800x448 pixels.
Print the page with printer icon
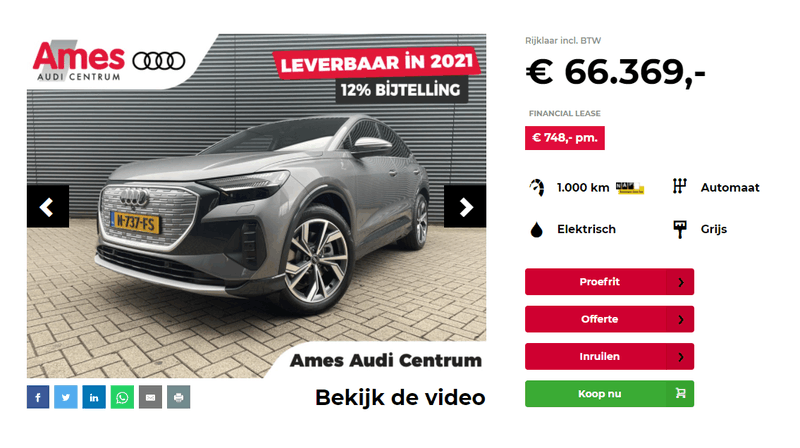(179, 397)
